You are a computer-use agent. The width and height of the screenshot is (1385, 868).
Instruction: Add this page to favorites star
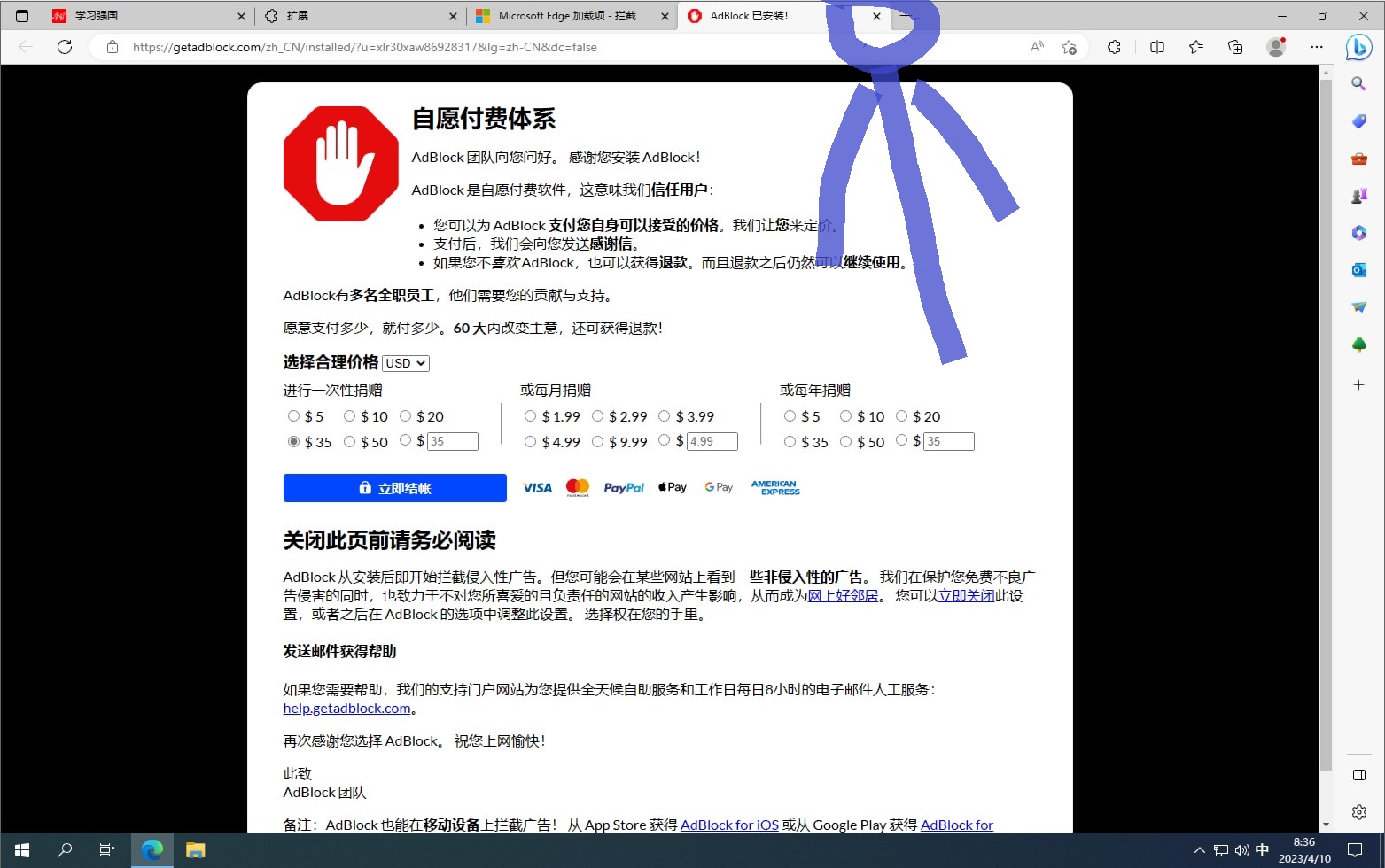1069,47
